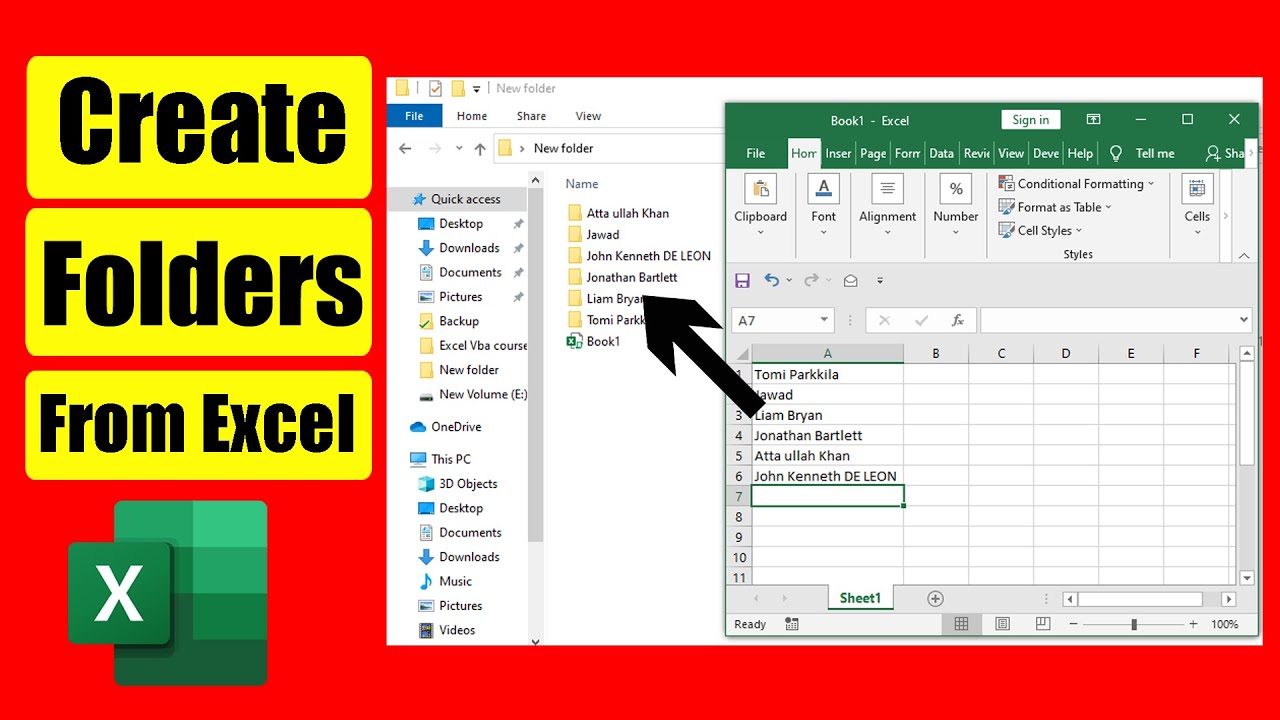This screenshot has width=1280, height=720.
Task: Click inside the Excel formula bar field
Action: 1108,320
